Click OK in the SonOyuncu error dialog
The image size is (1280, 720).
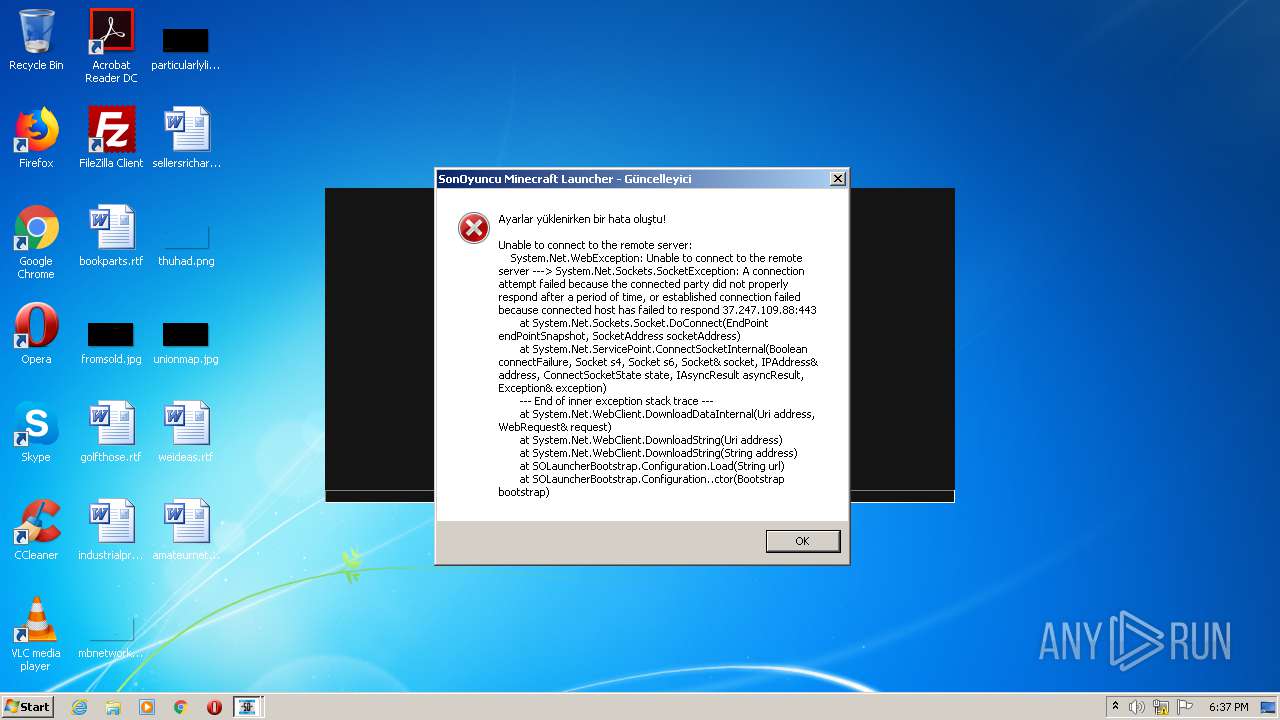tap(803, 541)
